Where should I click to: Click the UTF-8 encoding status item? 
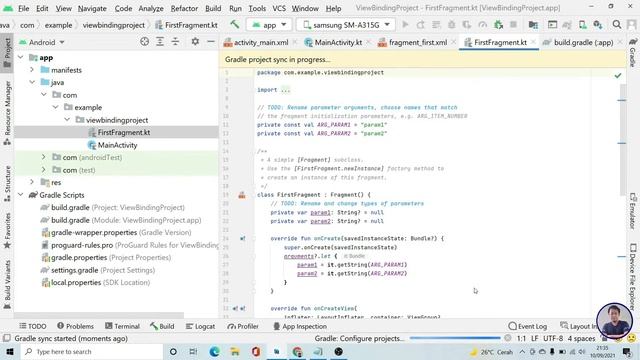[x=553, y=338]
